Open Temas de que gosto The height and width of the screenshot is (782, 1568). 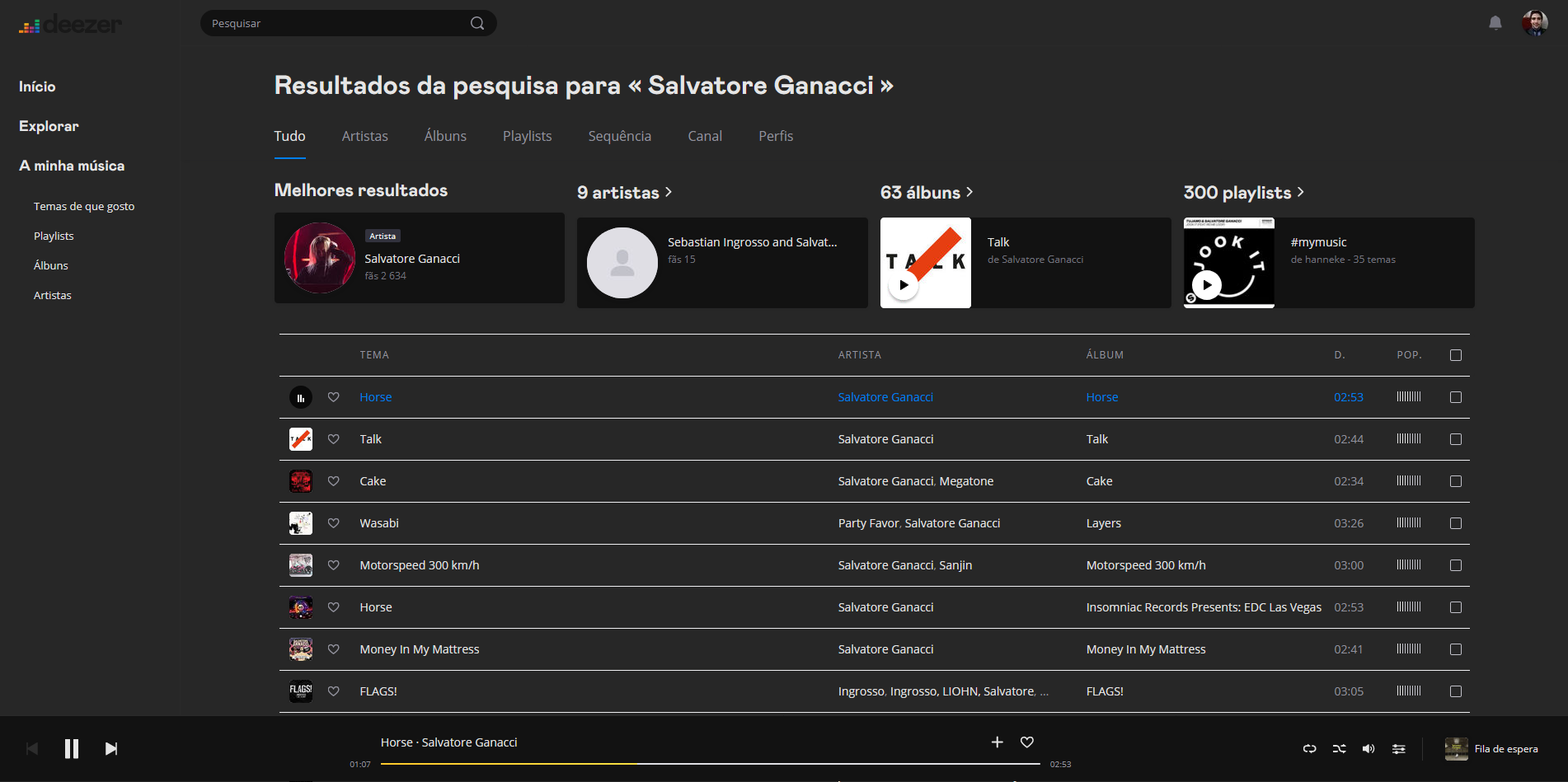[x=84, y=206]
